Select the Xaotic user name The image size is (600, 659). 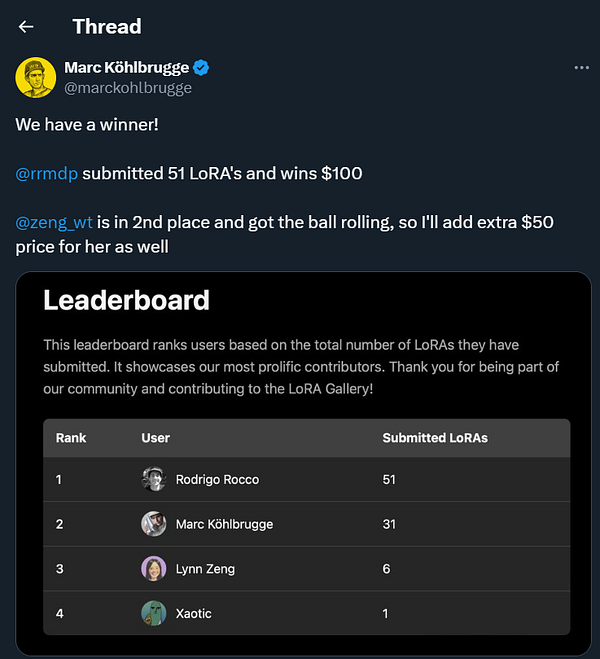click(193, 614)
